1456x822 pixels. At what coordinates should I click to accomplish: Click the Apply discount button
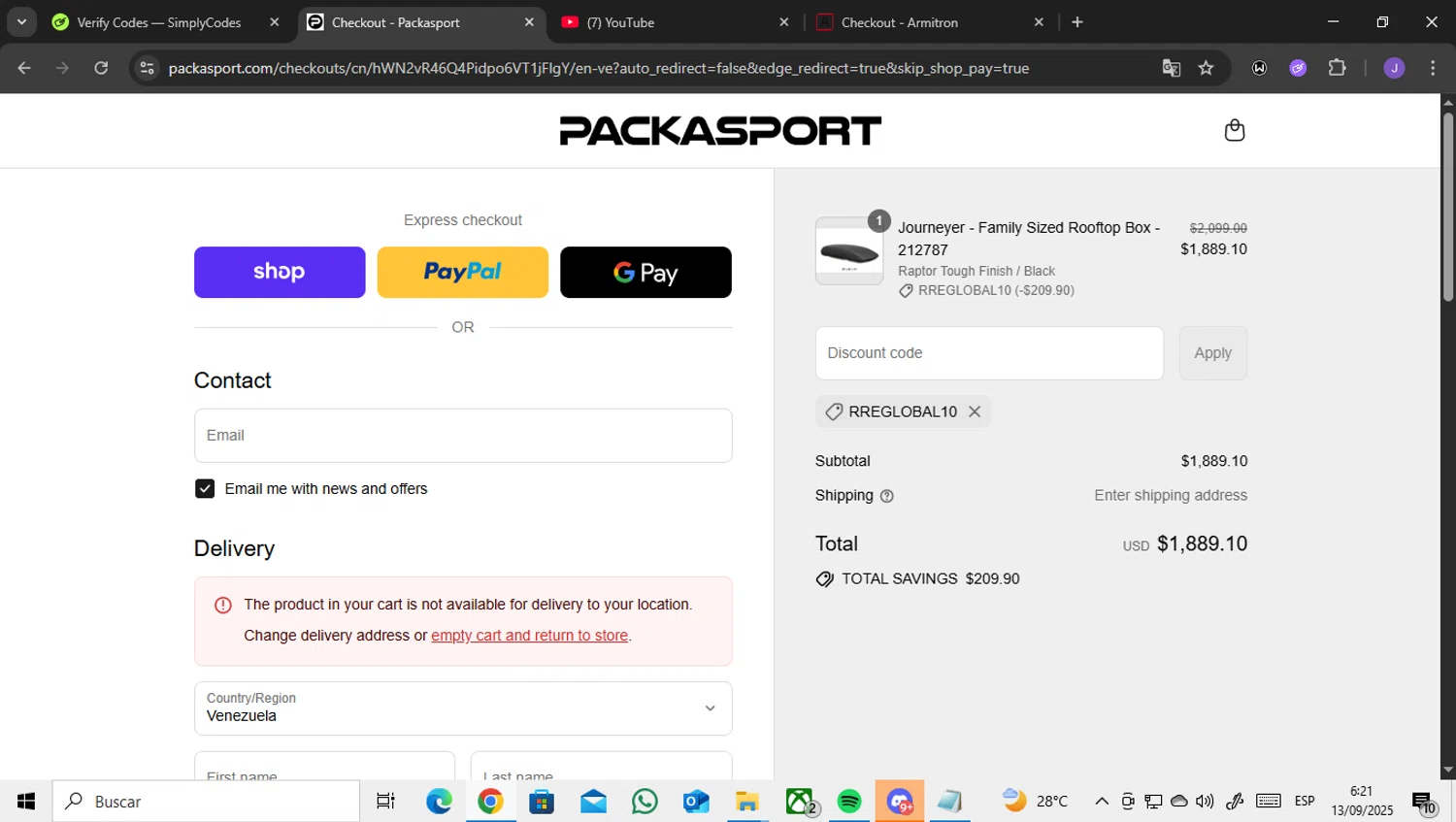[x=1212, y=353]
